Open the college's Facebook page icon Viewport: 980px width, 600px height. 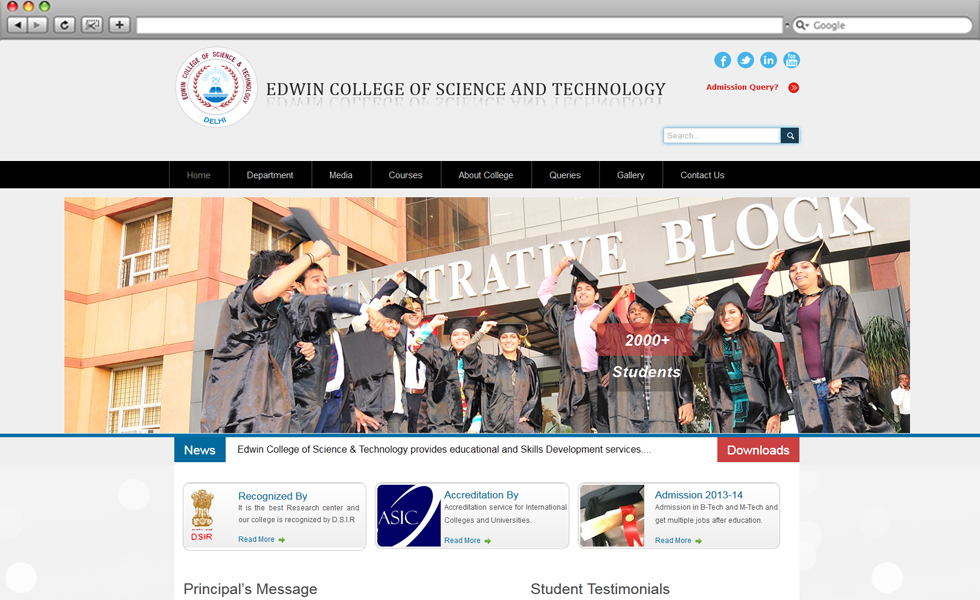[x=722, y=60]
